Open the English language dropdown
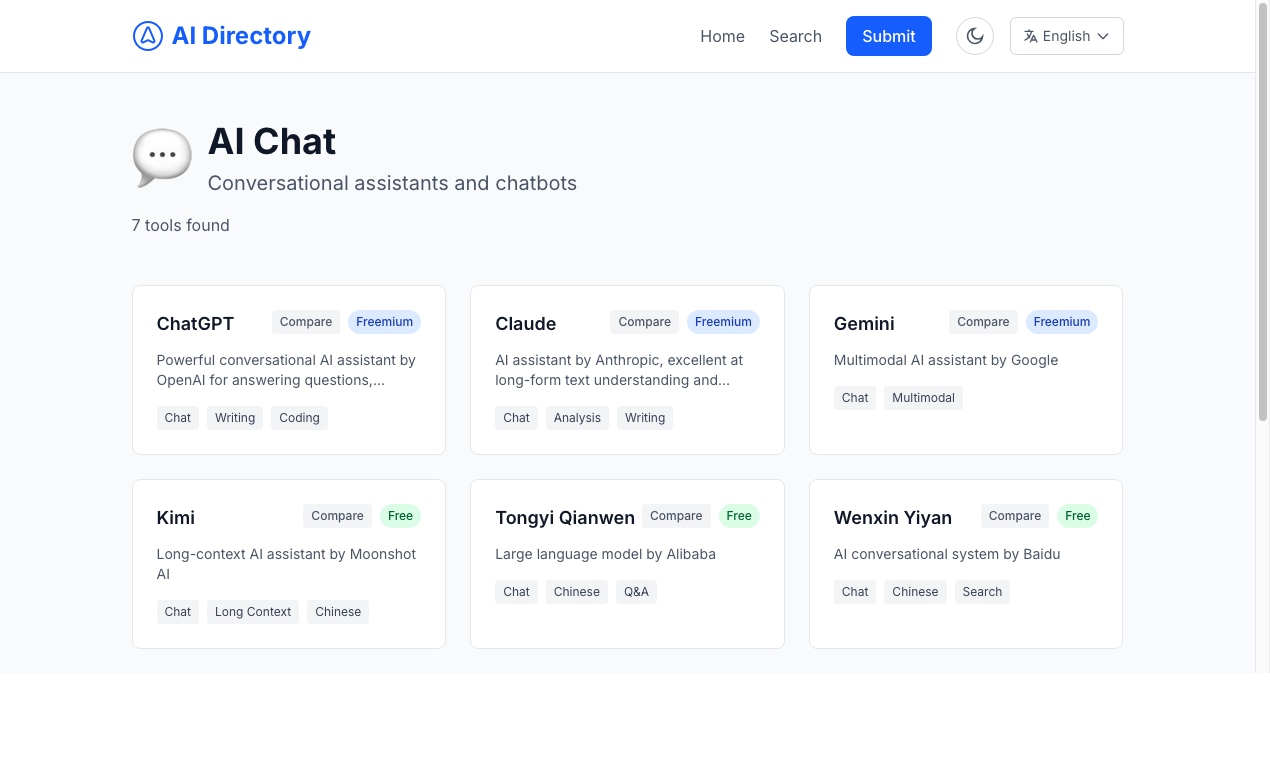1270x760 pixels. point(1066,36)
